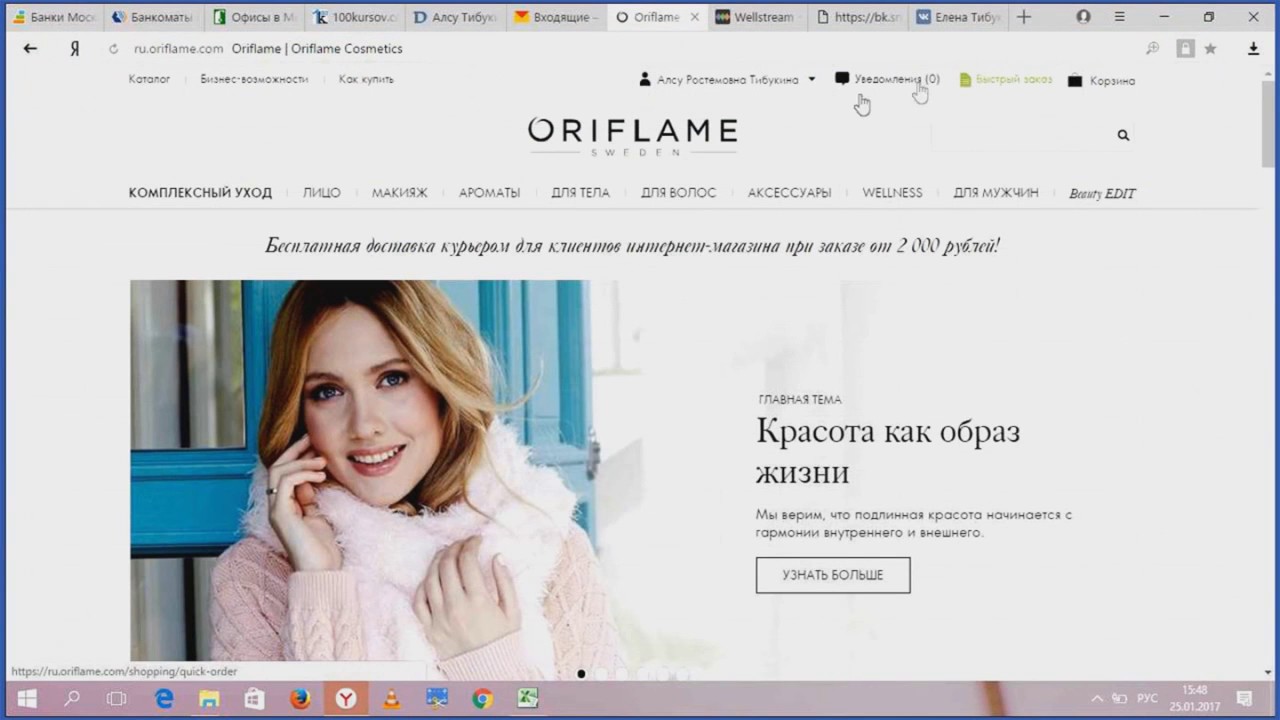This screenshot has width=1280, height=720.
Task: Click the bookmark star icon
Action: coord(1211,48)
